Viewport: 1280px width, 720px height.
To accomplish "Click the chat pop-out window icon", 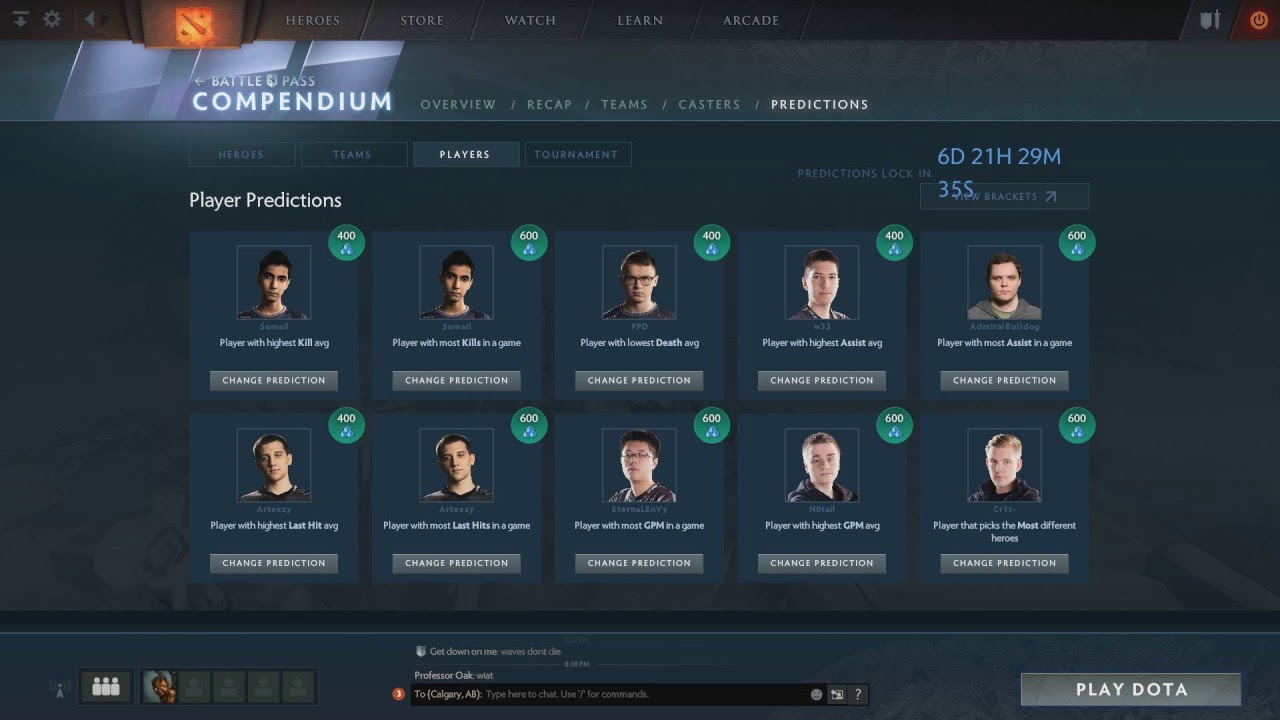I will pos(837,694).
